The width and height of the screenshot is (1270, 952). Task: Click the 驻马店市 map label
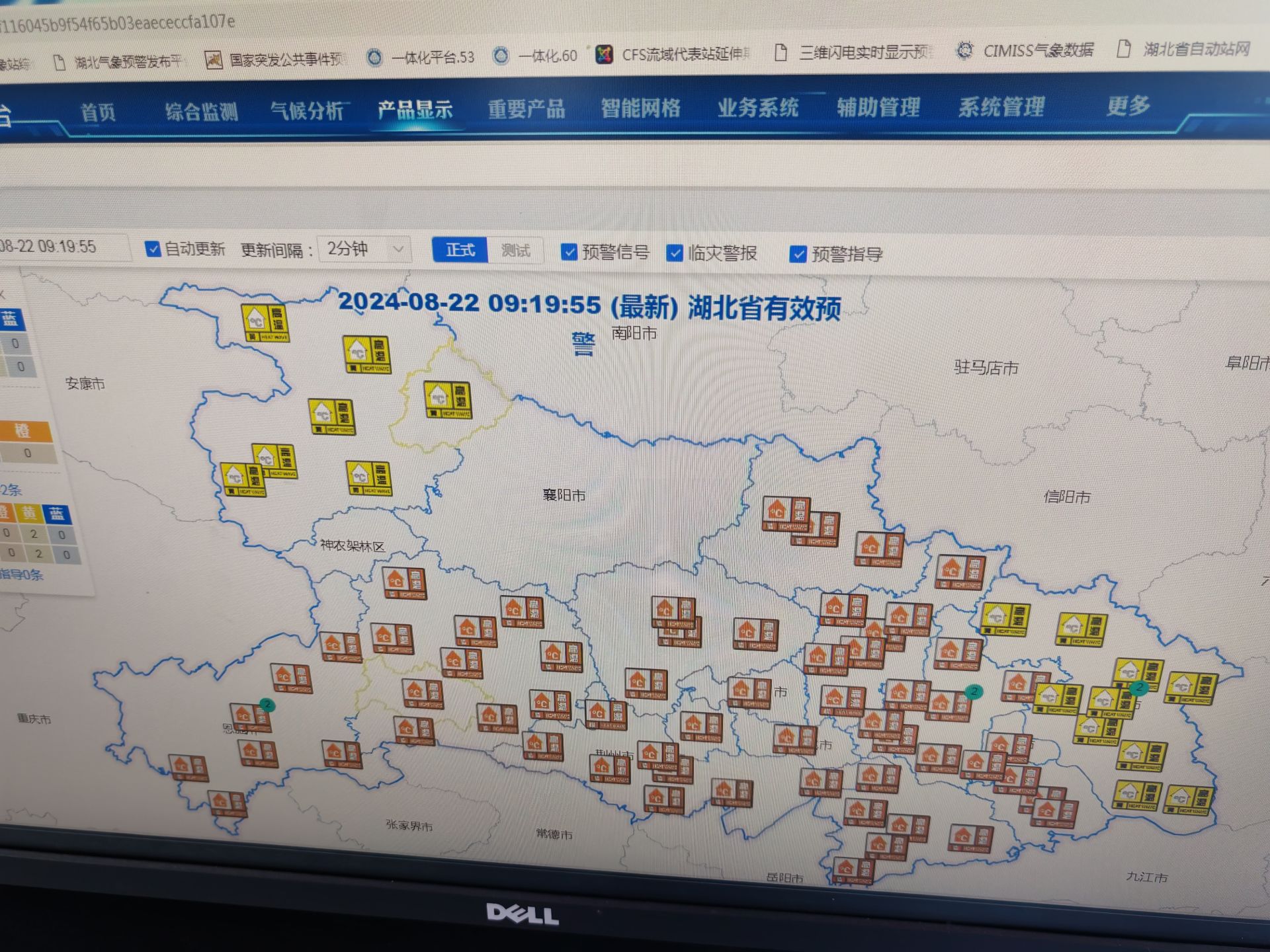coord(986,368)
